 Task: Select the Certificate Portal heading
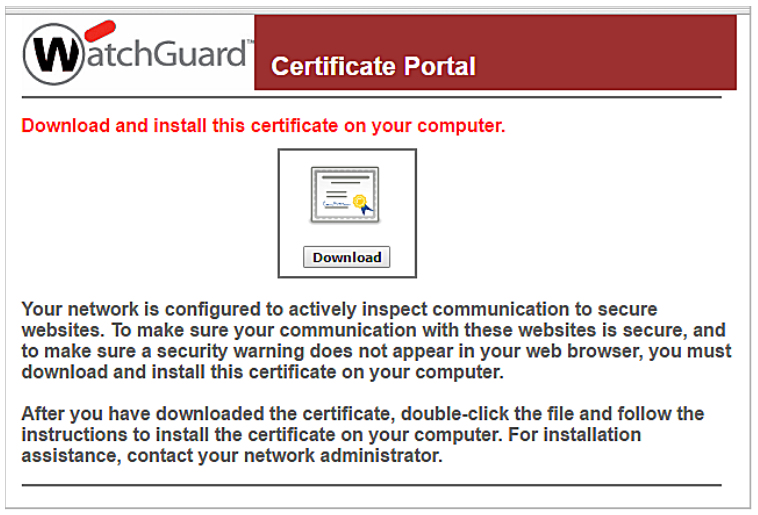pyautogui.click(x=373, y=67)
